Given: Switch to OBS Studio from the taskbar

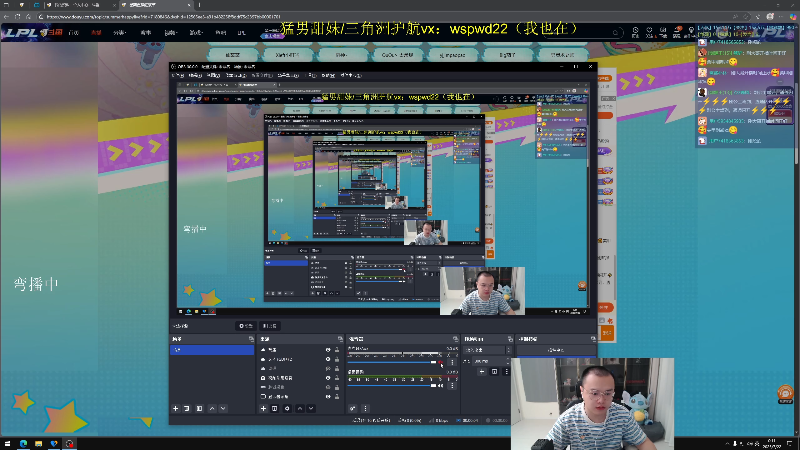Looking at the screenshot, I should pyautogui.click(x=69, y=444).
